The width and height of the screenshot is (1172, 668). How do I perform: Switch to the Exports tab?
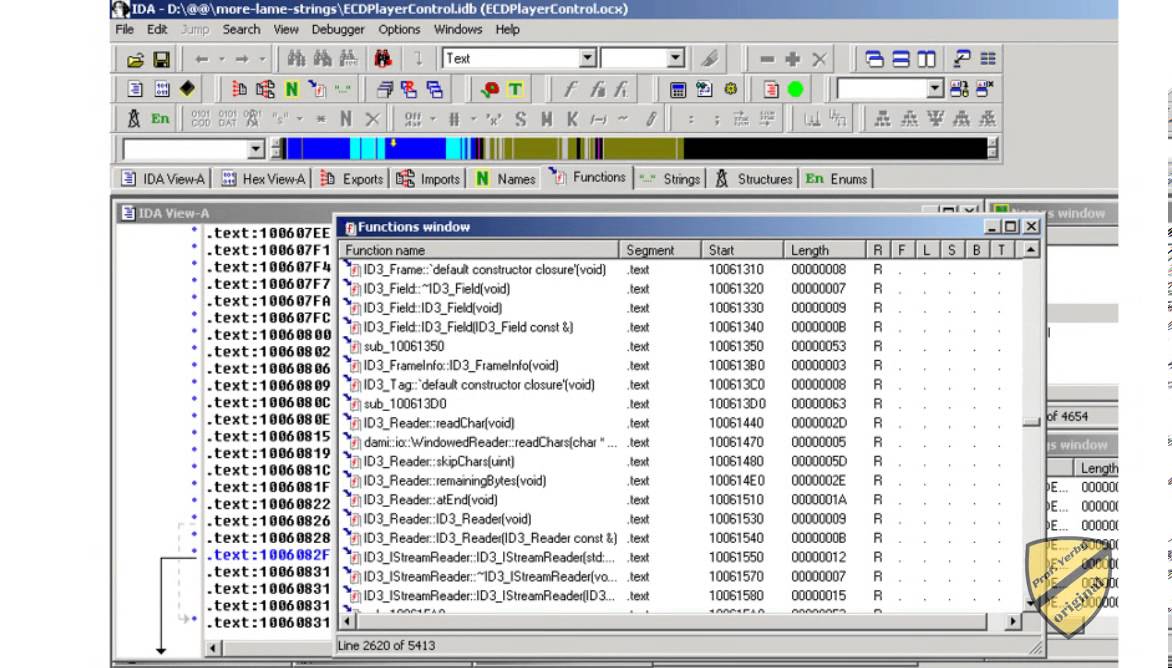pyautogui.click(x=353, y=179)
